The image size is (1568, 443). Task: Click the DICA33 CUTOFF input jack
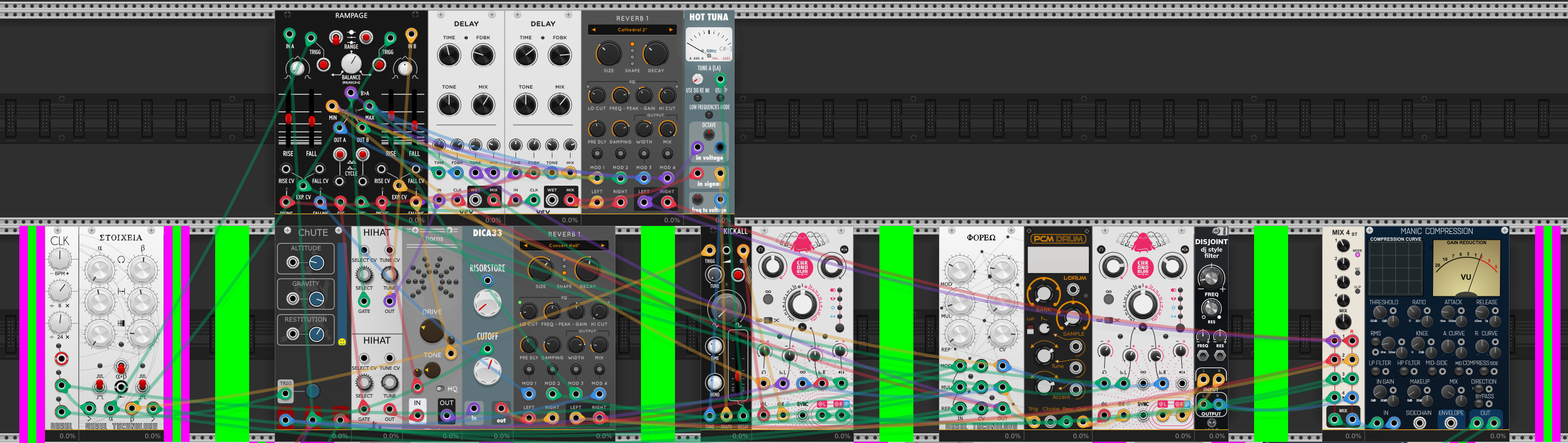click(x=487, y=349)
